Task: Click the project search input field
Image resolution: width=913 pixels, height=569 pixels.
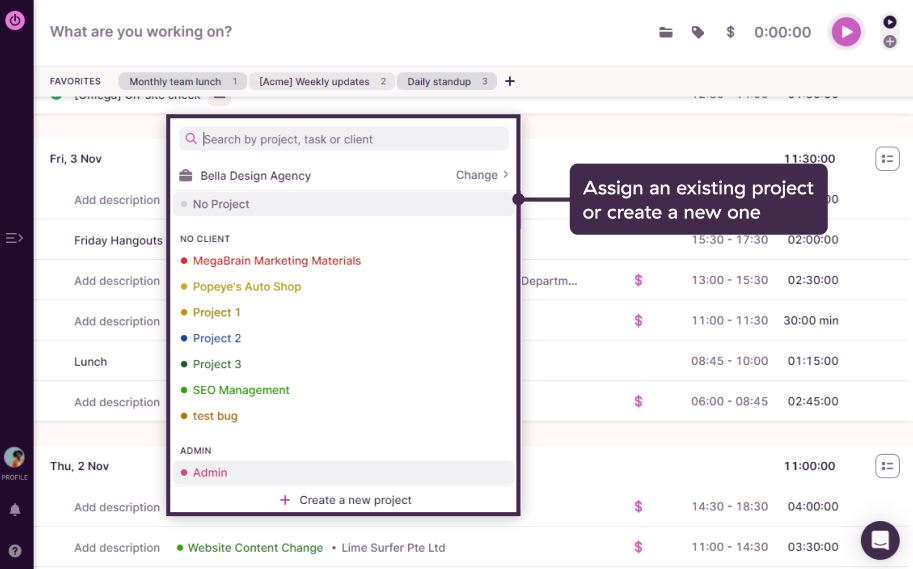Action: tap(350, 139)
